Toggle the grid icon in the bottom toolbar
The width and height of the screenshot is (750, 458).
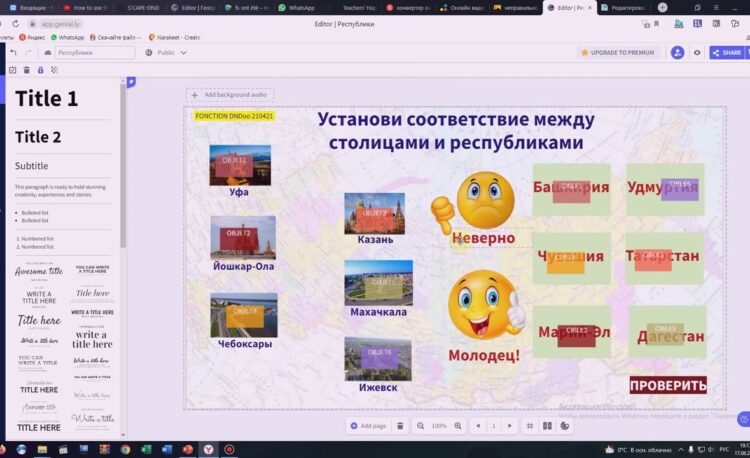[528, 425]
